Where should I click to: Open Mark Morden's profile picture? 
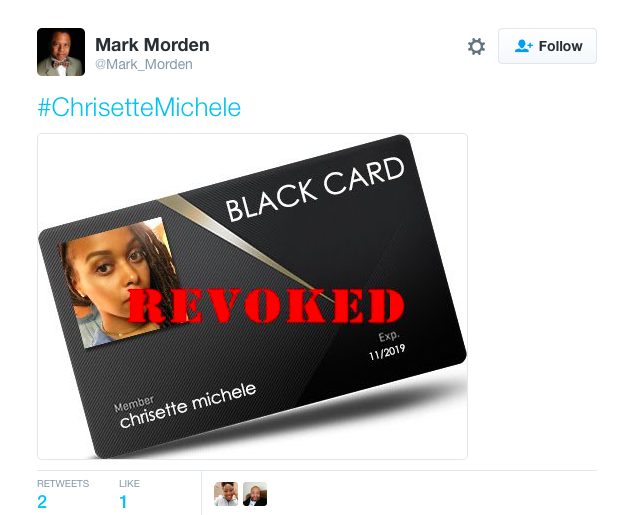(61, 52)
